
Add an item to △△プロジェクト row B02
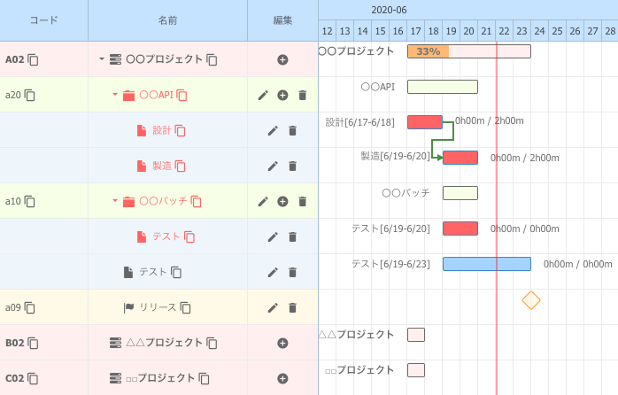coord(283,343)
